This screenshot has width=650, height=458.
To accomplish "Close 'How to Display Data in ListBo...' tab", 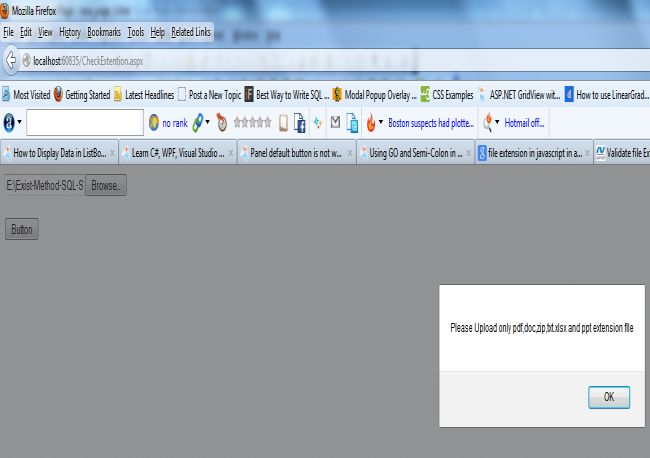I will coord(112,153).
